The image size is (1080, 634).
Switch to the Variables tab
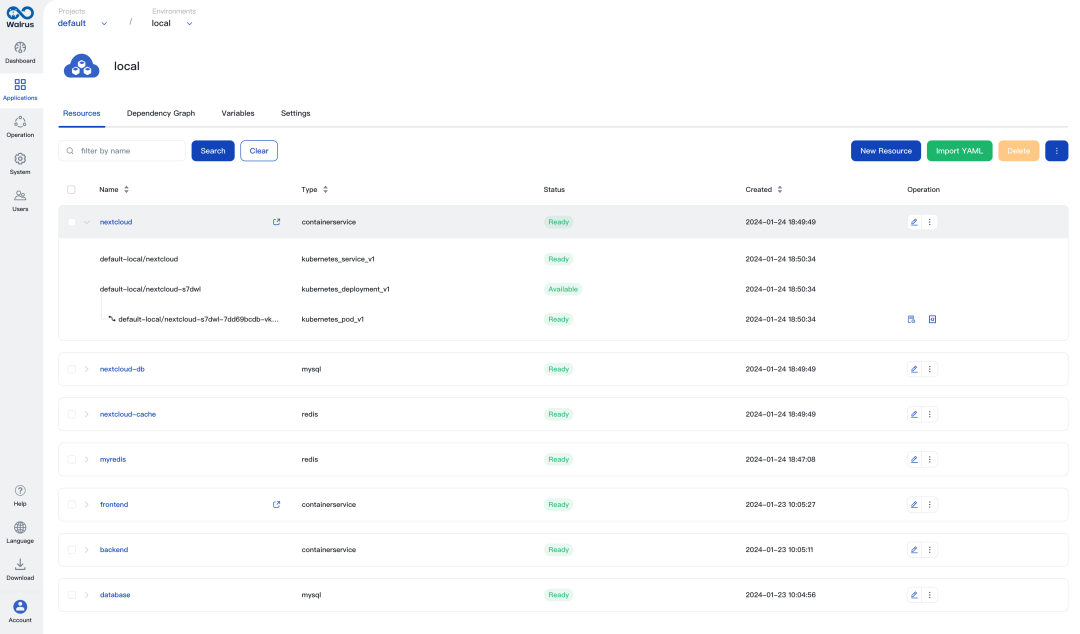(x=238, y=114)
